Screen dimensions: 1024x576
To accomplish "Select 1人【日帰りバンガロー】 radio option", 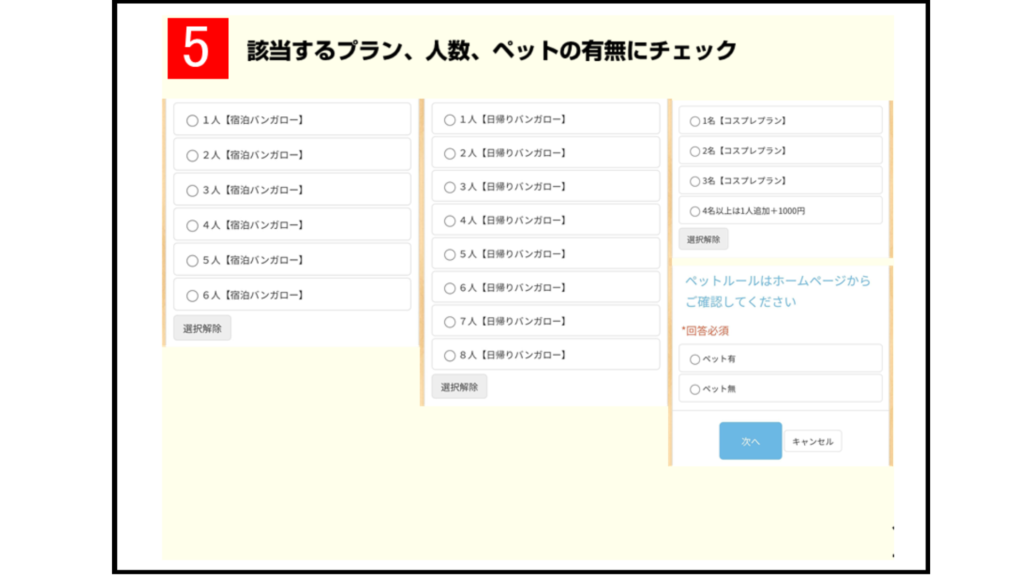I will tap(450, 120).
